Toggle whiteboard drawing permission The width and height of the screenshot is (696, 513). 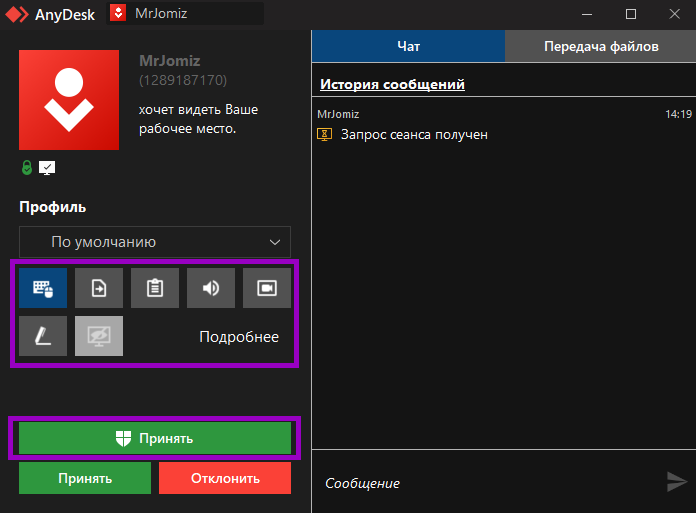tap(43, 336)
